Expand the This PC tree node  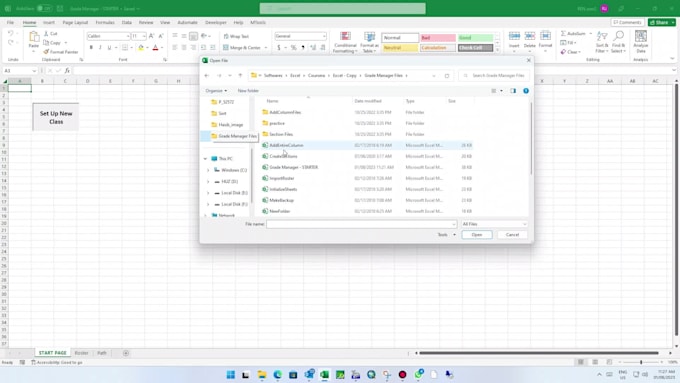coord(206,159)
